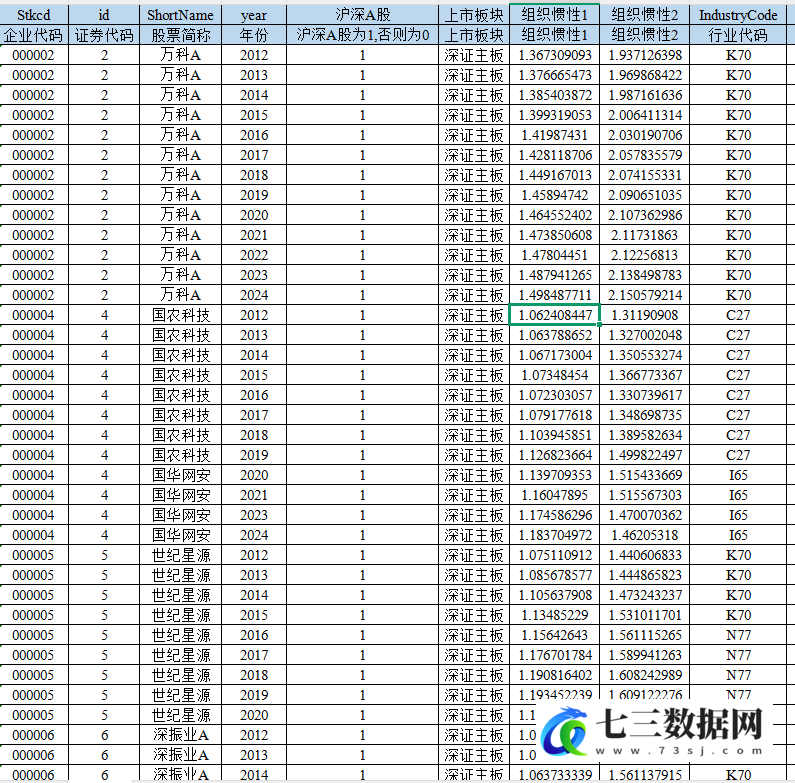795x783 pixels.
Task: Select cell with value 1.561137915
Action: pos(645,774)
